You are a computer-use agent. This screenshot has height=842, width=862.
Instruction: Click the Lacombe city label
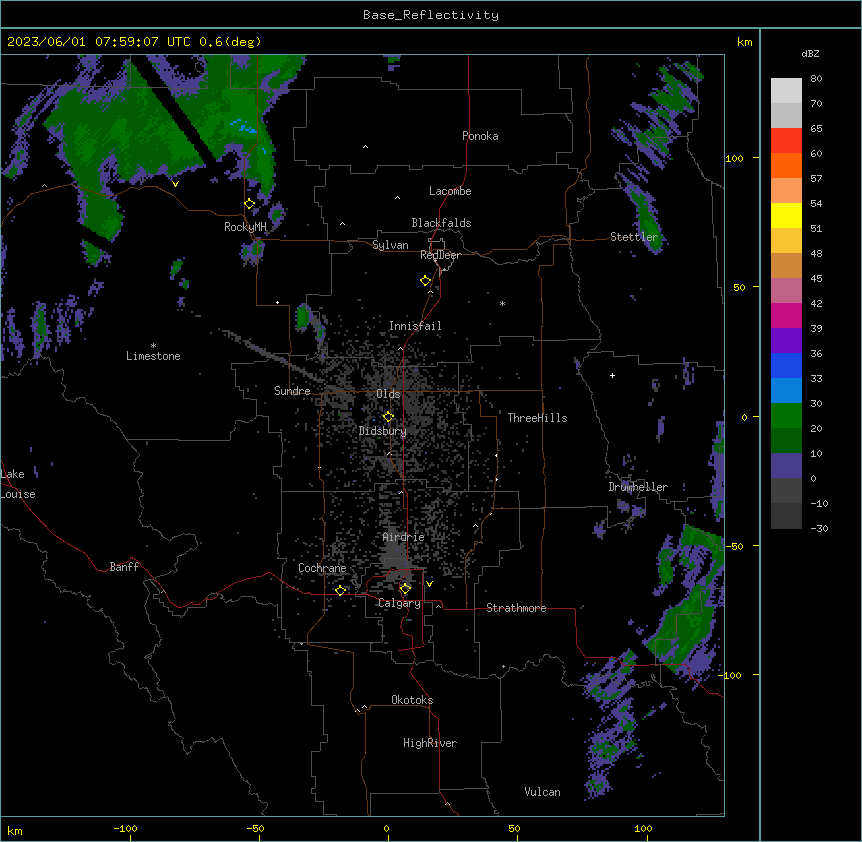coord(450,191)
